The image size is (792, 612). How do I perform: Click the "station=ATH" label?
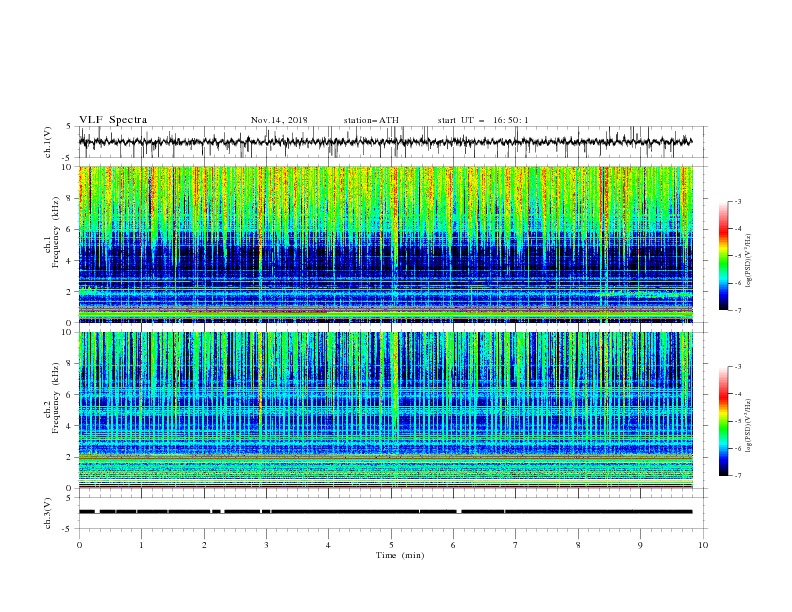371,120
